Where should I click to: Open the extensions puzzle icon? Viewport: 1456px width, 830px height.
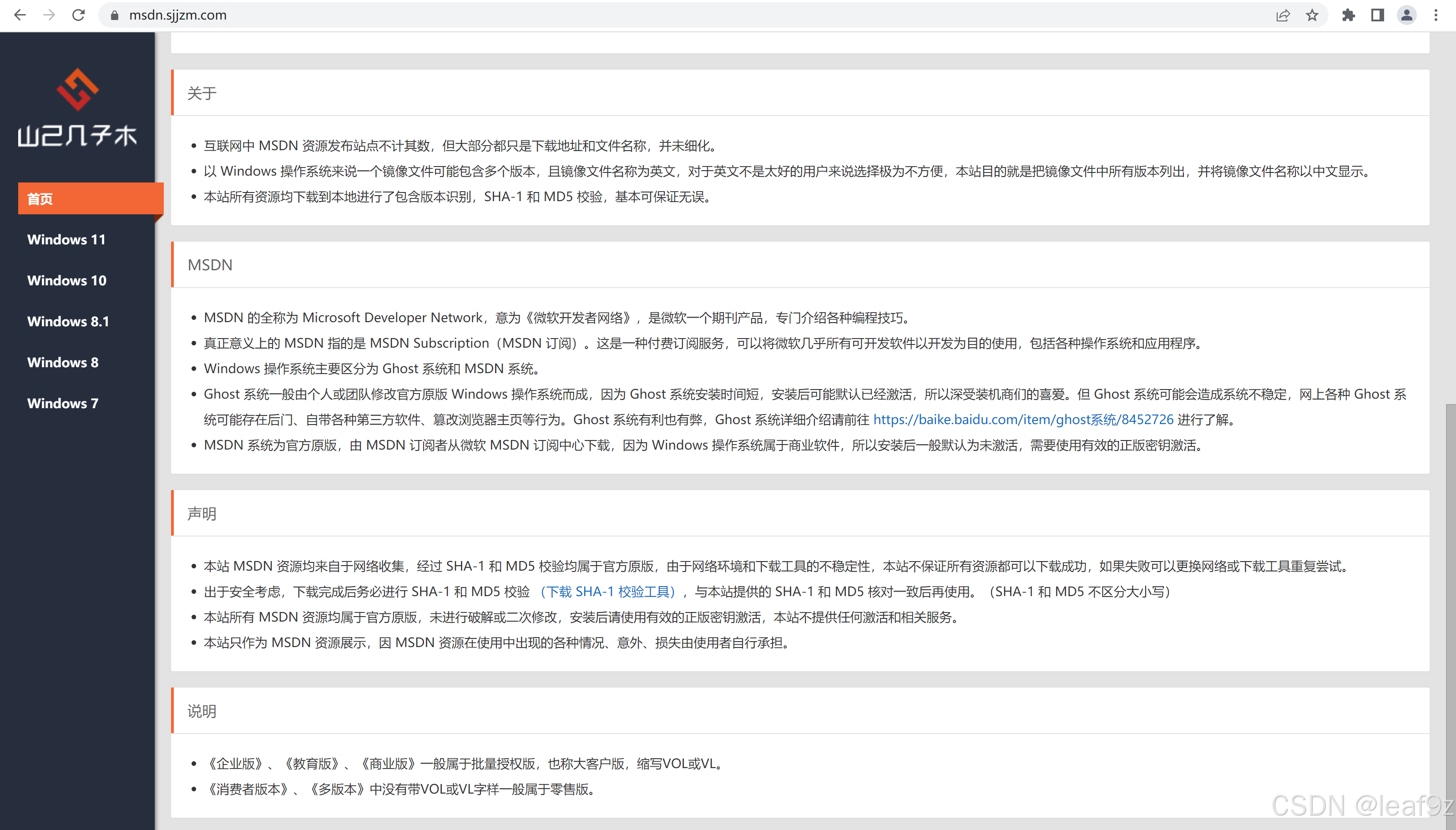pyautogui.click(x=1348, y=15)
